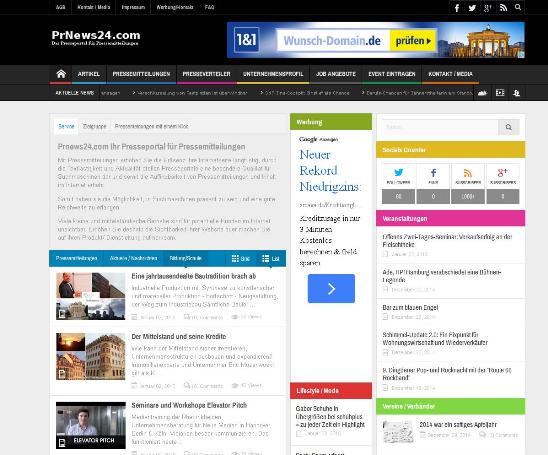Click prüfen button in banner
This screenshot has width=548, height=455.
point(413,41)
